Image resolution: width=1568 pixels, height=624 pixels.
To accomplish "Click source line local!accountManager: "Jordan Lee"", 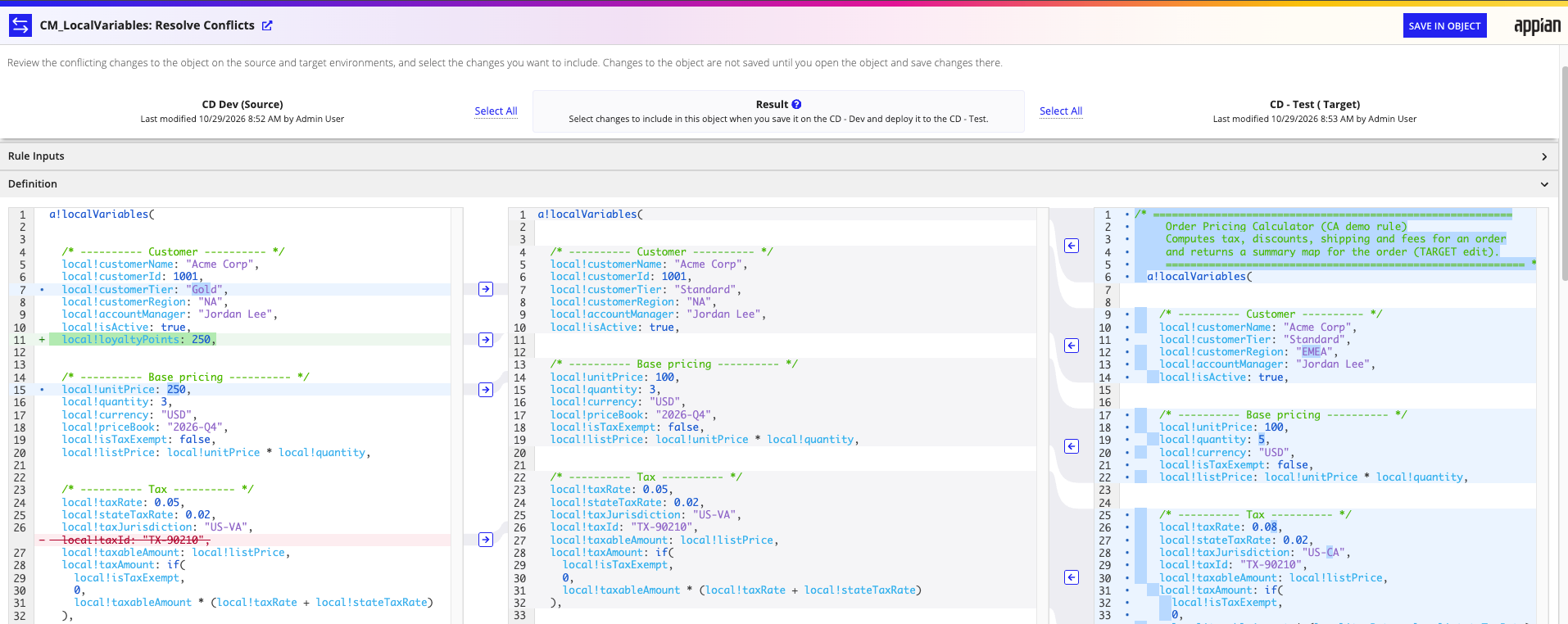I will point(170,314).
